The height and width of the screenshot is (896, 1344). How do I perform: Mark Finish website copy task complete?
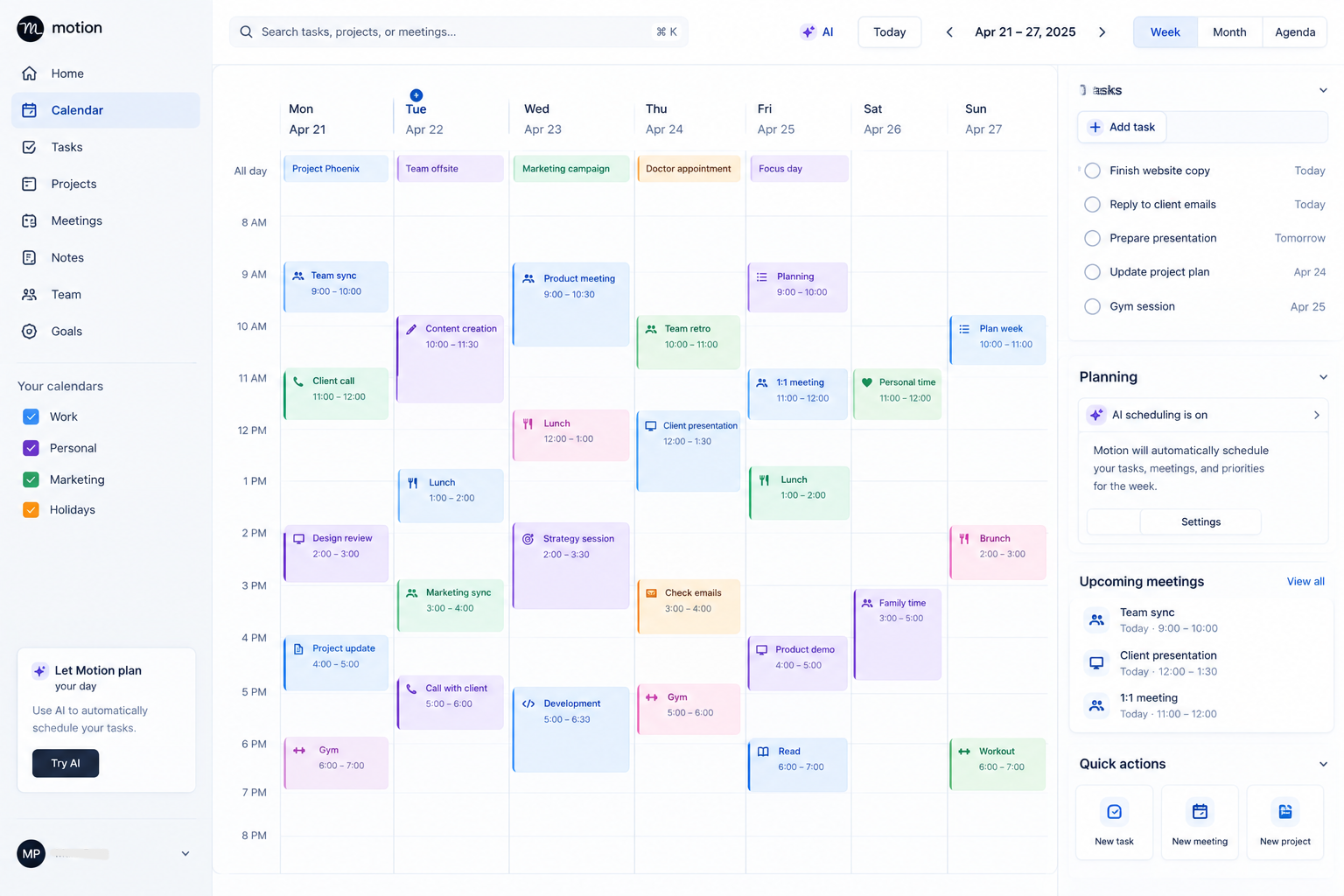click(x=1092, y=171)
